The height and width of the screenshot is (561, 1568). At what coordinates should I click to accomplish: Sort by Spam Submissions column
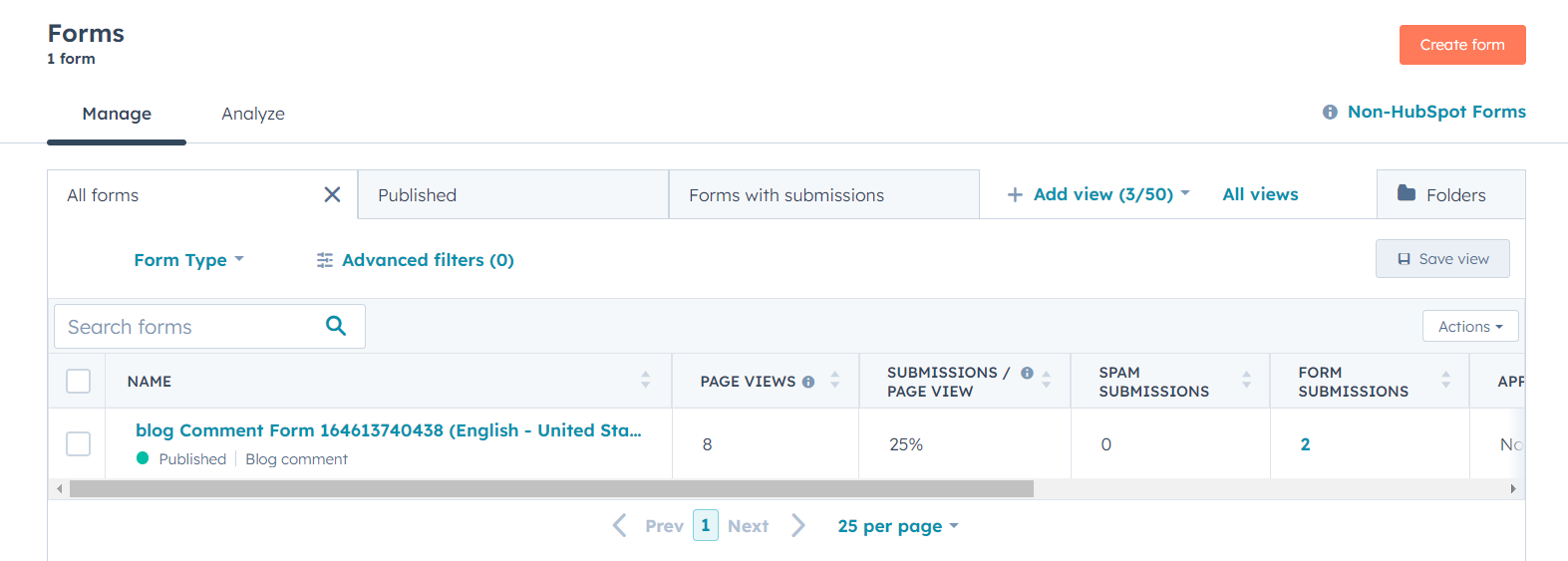pyautogui.click(x=1246, y=380)
